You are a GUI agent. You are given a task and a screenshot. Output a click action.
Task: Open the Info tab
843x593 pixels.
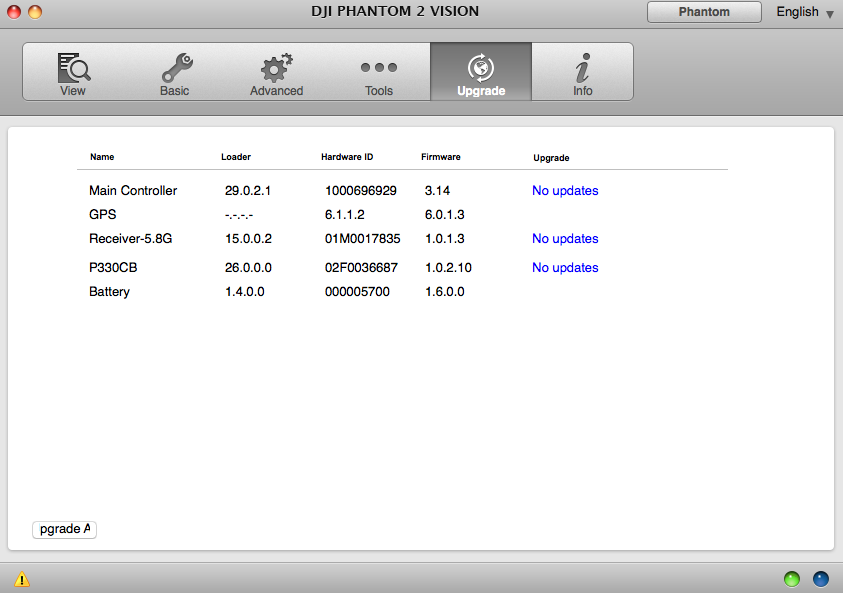pyautogui.click(x=582, y=72)
